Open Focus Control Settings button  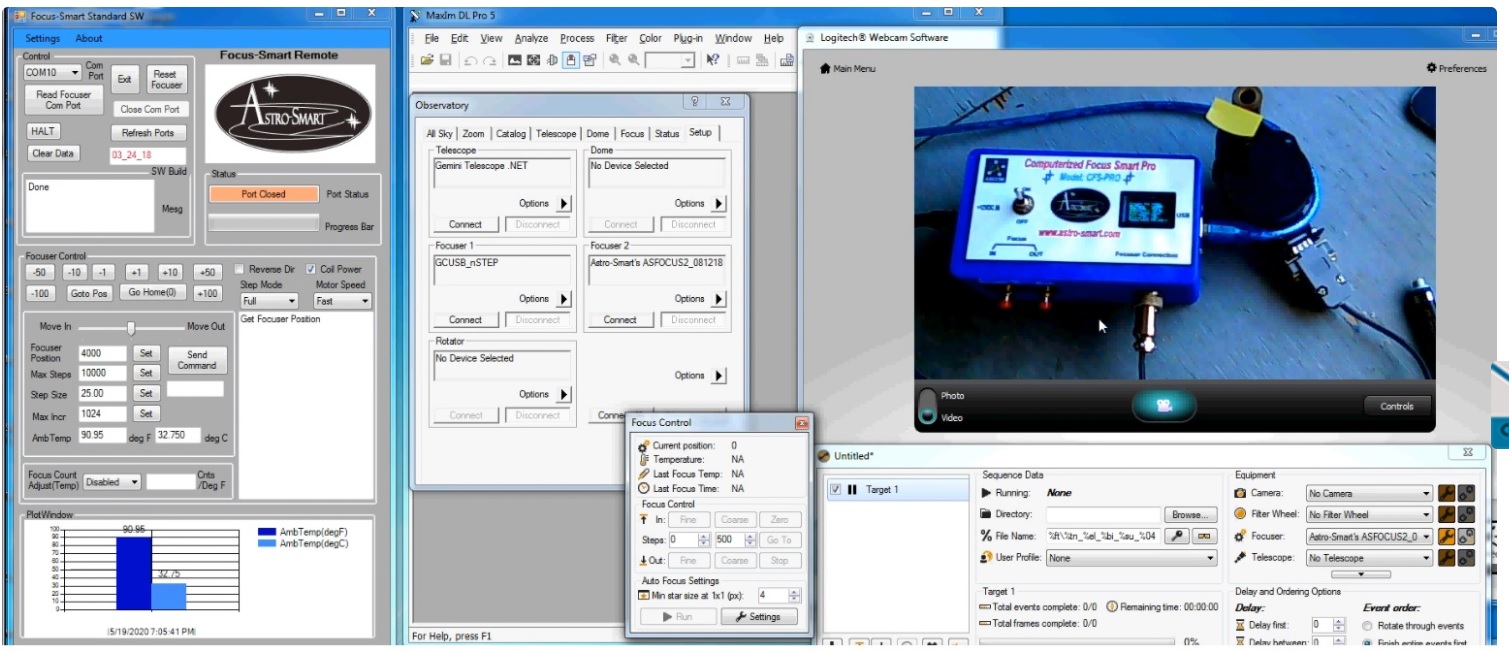[758, 617]
